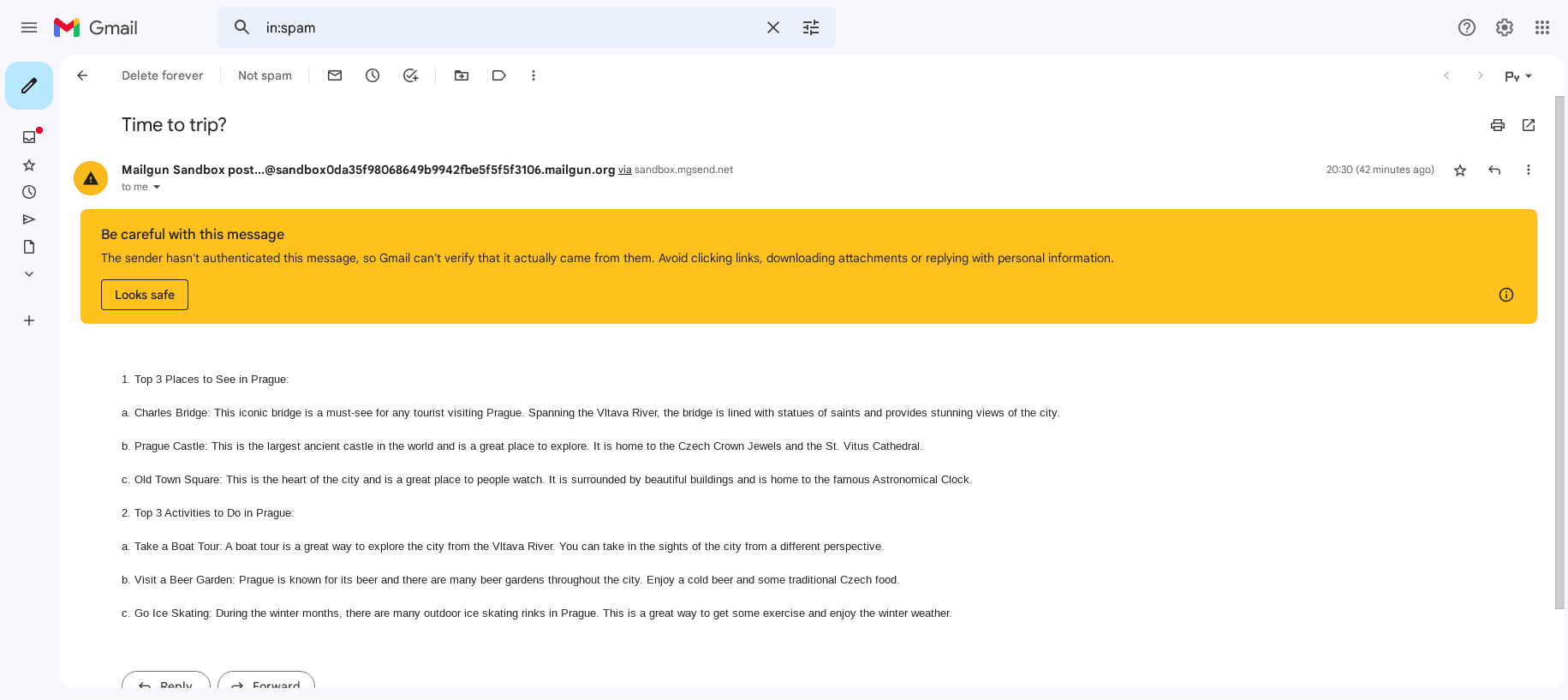Mark message as unread with envelope icon
Image resolution: width=1568 pixels, height=700 pixels.
(335, 75)
